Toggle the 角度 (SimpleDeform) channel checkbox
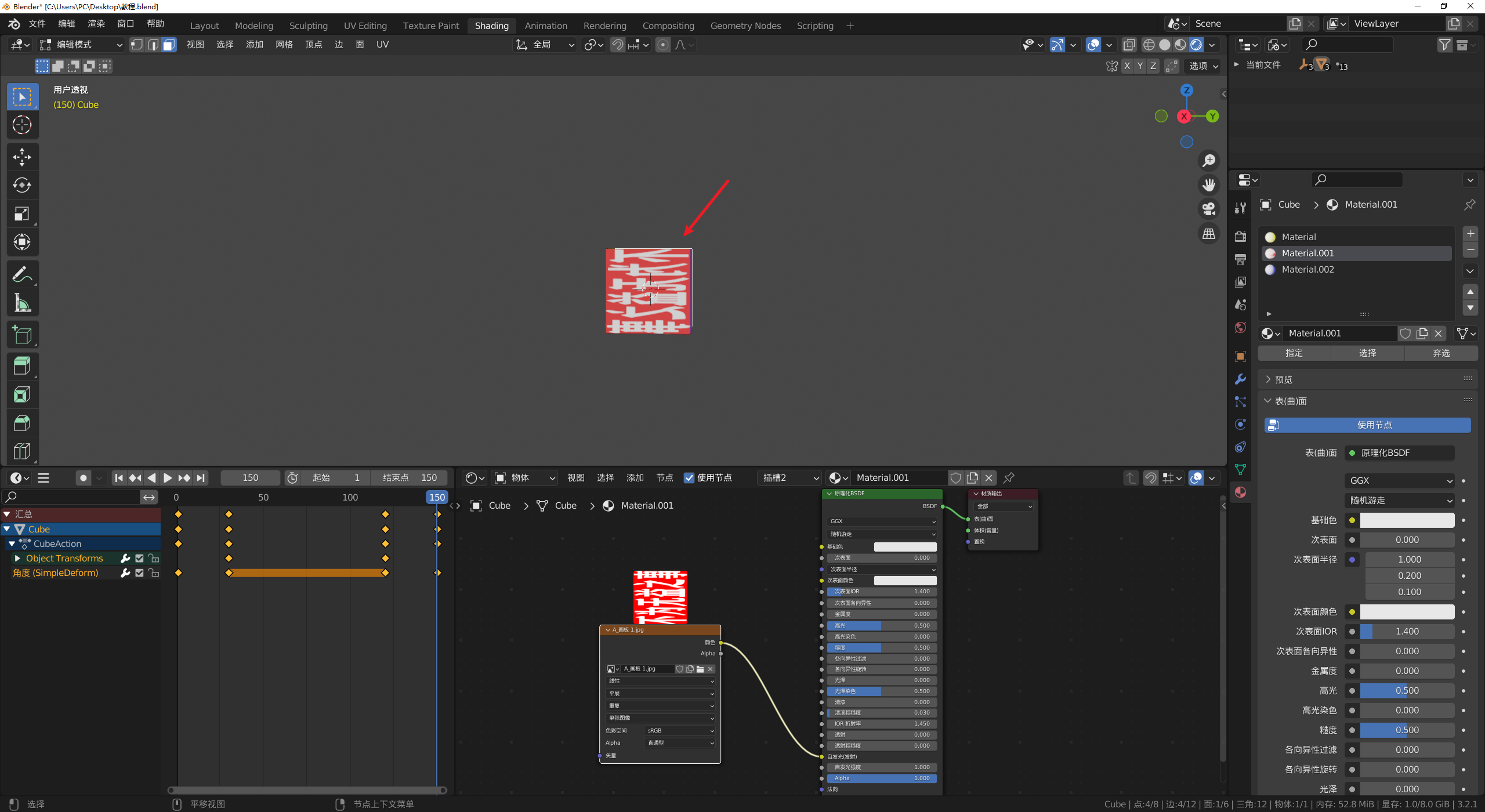Screen dimensions: 1485x812 139,572
